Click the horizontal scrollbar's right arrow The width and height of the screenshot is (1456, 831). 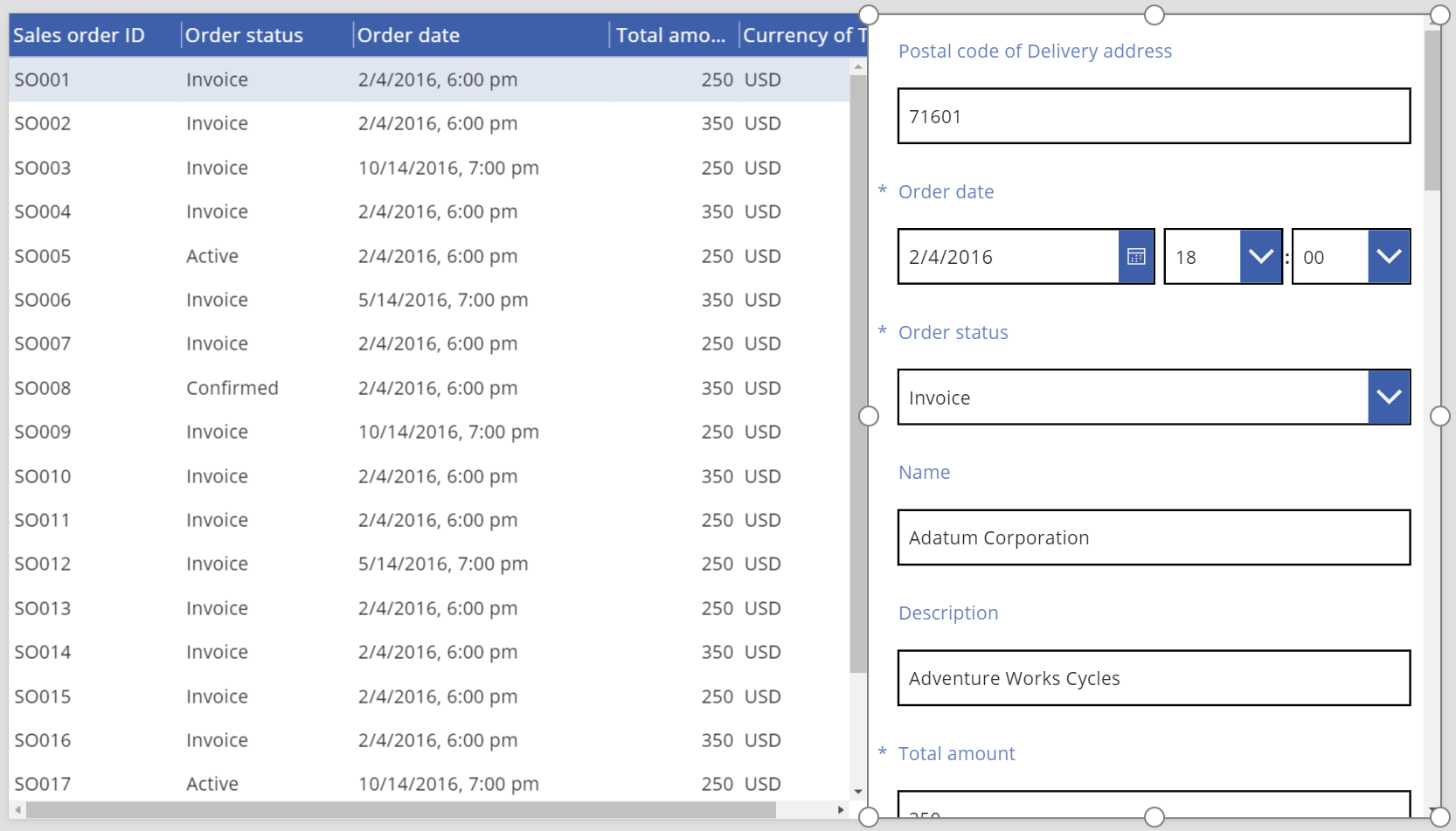tap(841, 811)
